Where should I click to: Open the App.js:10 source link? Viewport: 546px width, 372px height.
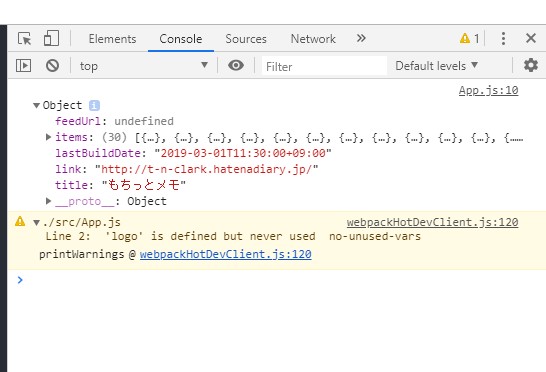pyautogui.click(x=489, y=90)
